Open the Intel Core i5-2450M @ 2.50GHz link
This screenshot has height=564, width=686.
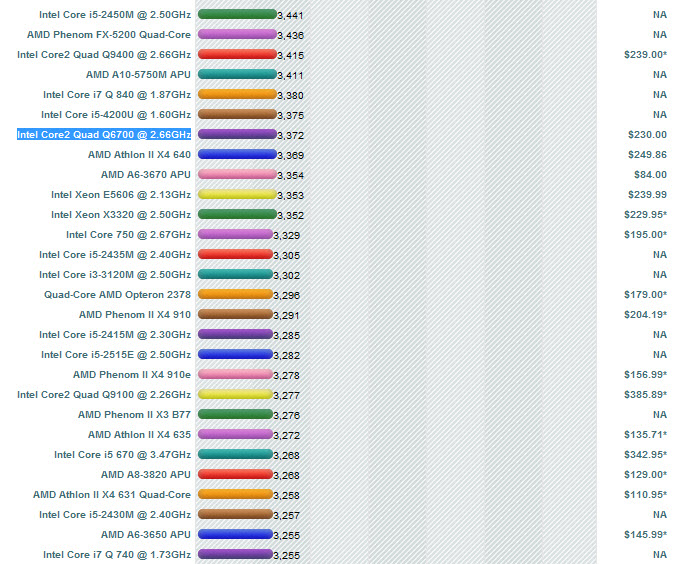115,15
